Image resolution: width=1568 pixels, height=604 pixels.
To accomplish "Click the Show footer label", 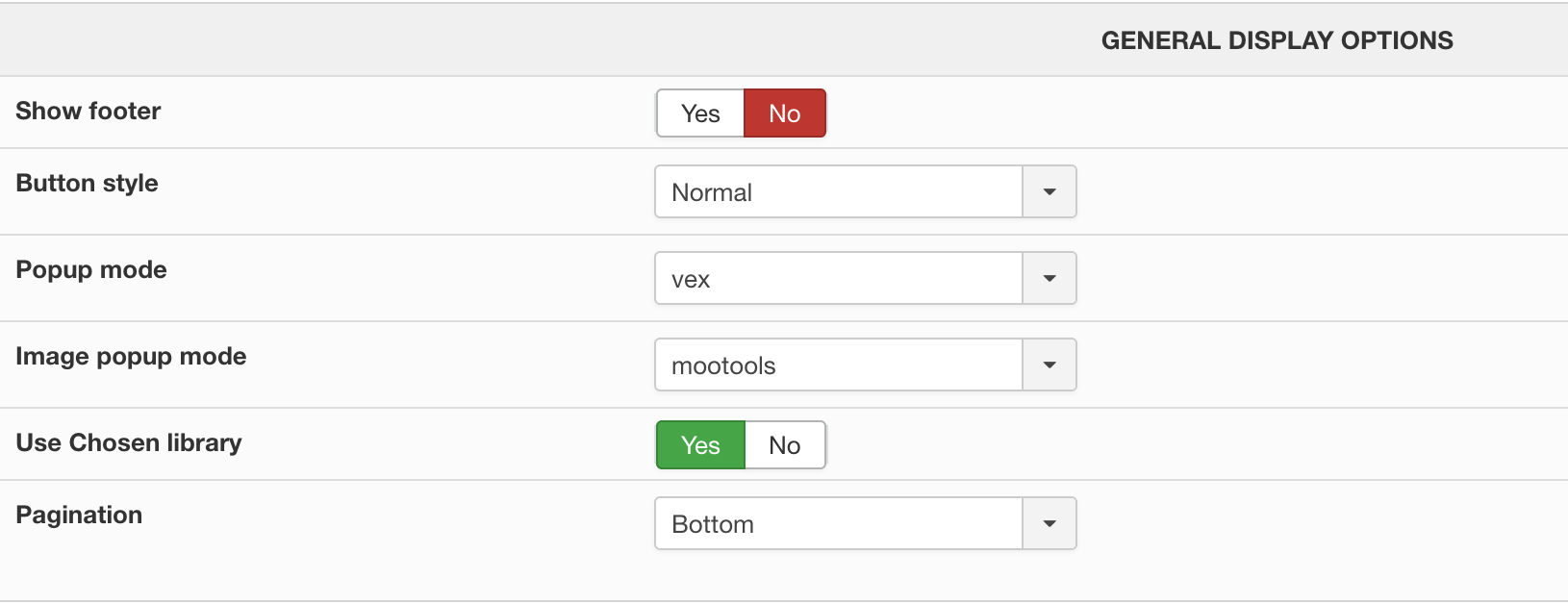I will pyautogui.click(x=89, y=112).
